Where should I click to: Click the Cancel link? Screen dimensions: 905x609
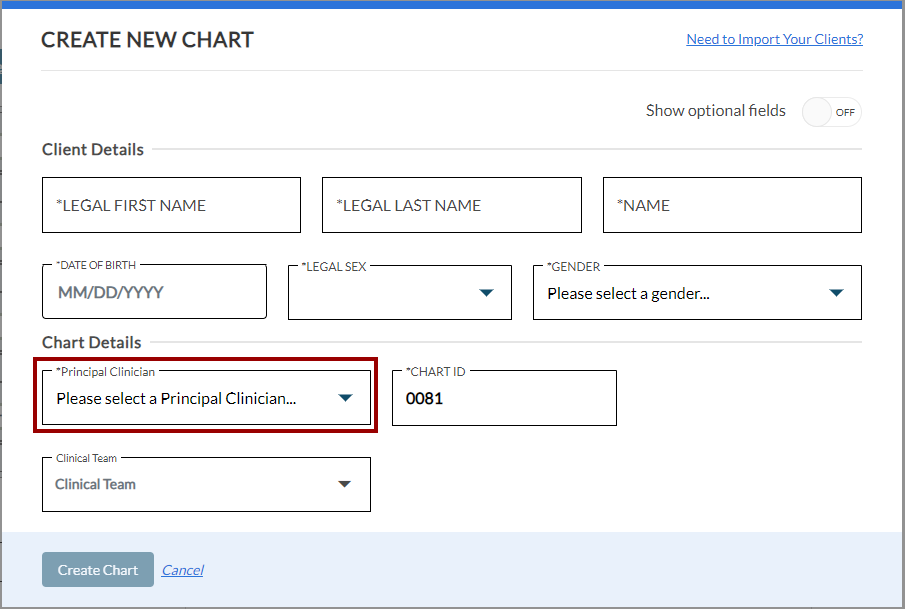click(x=182, y=570)
